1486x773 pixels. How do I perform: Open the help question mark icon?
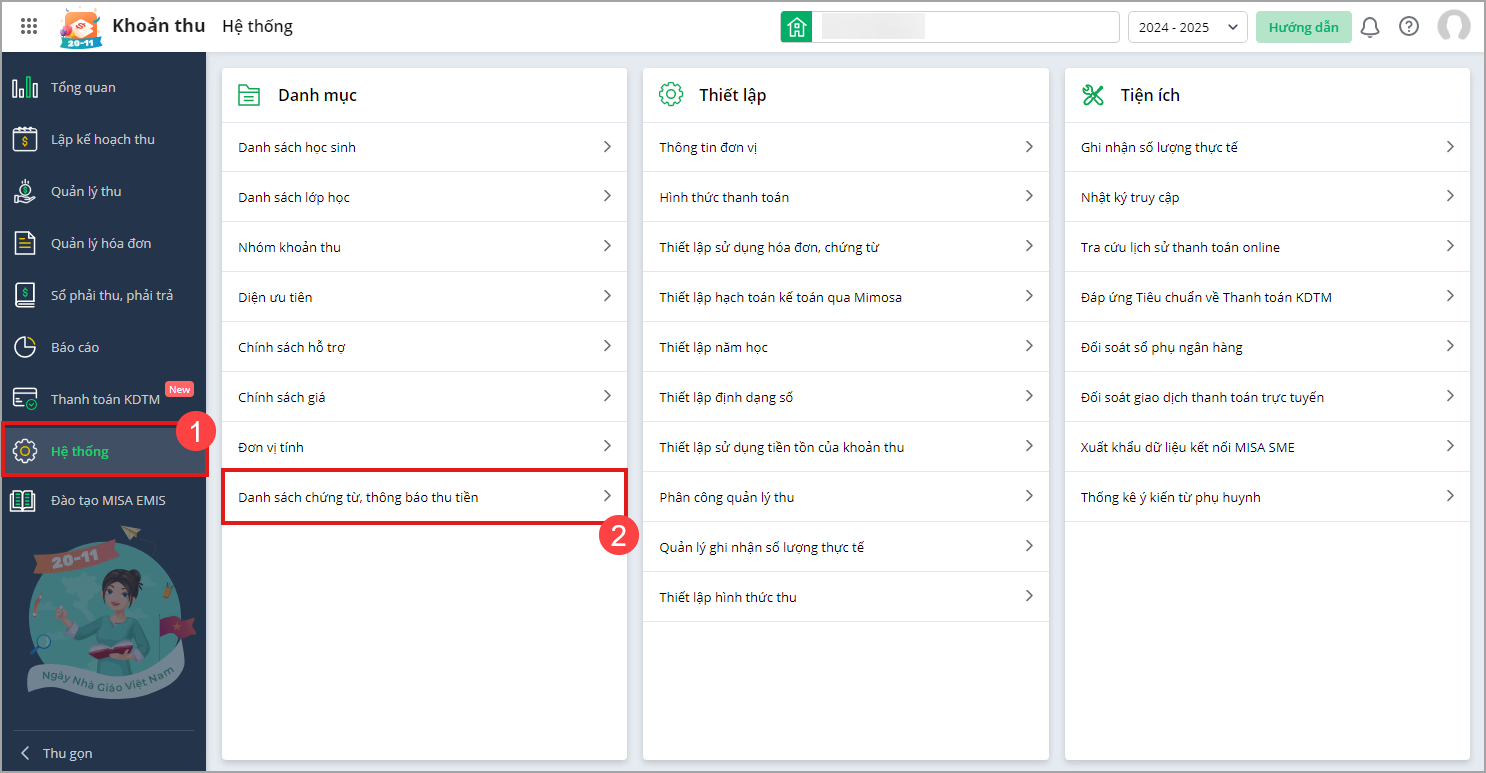(x=1409, y=27)
